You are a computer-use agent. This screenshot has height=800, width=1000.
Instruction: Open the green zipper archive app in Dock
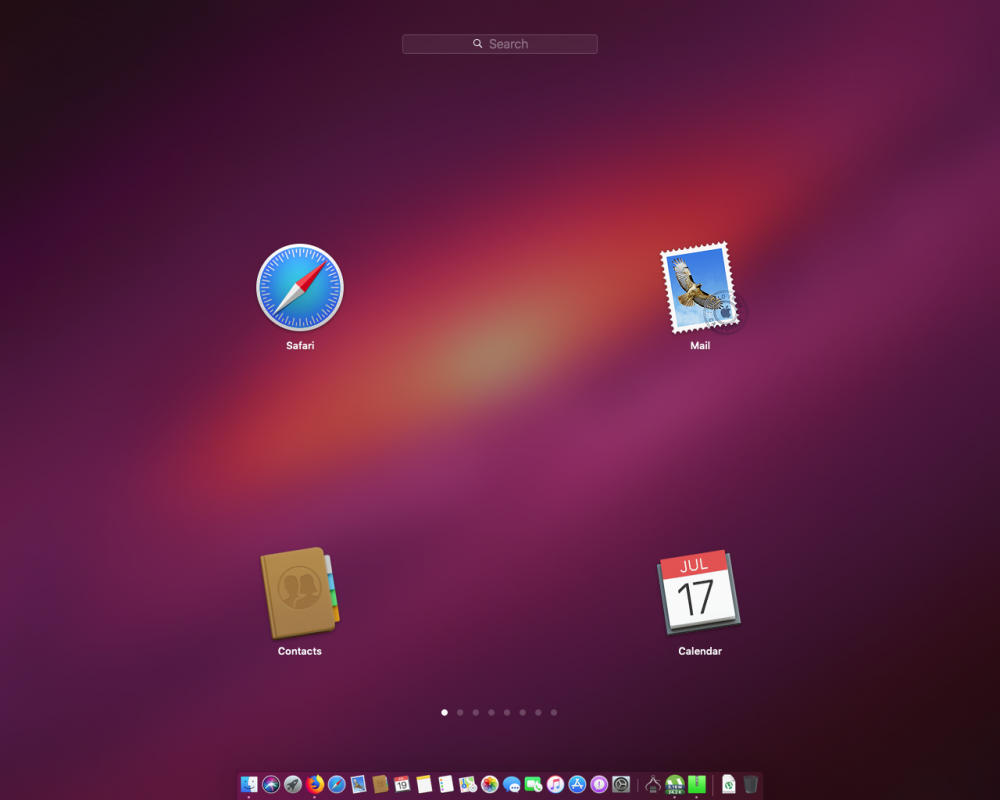(x=697, y=784)
